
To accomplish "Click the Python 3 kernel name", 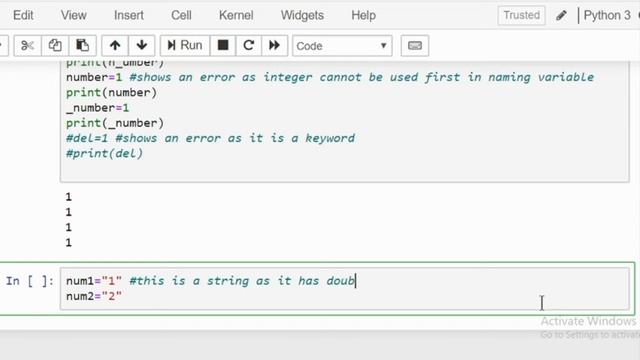I will 607,16.
